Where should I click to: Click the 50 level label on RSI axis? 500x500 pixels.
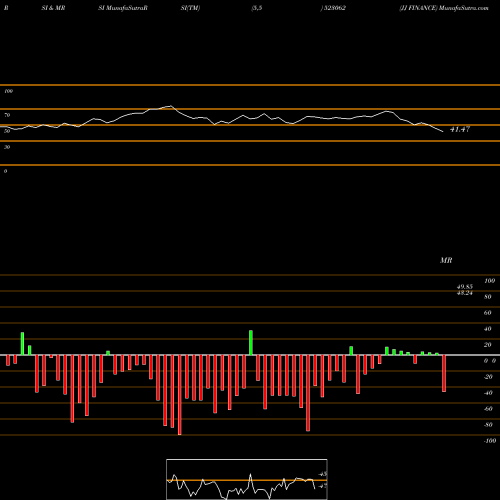tap(7, 131)
